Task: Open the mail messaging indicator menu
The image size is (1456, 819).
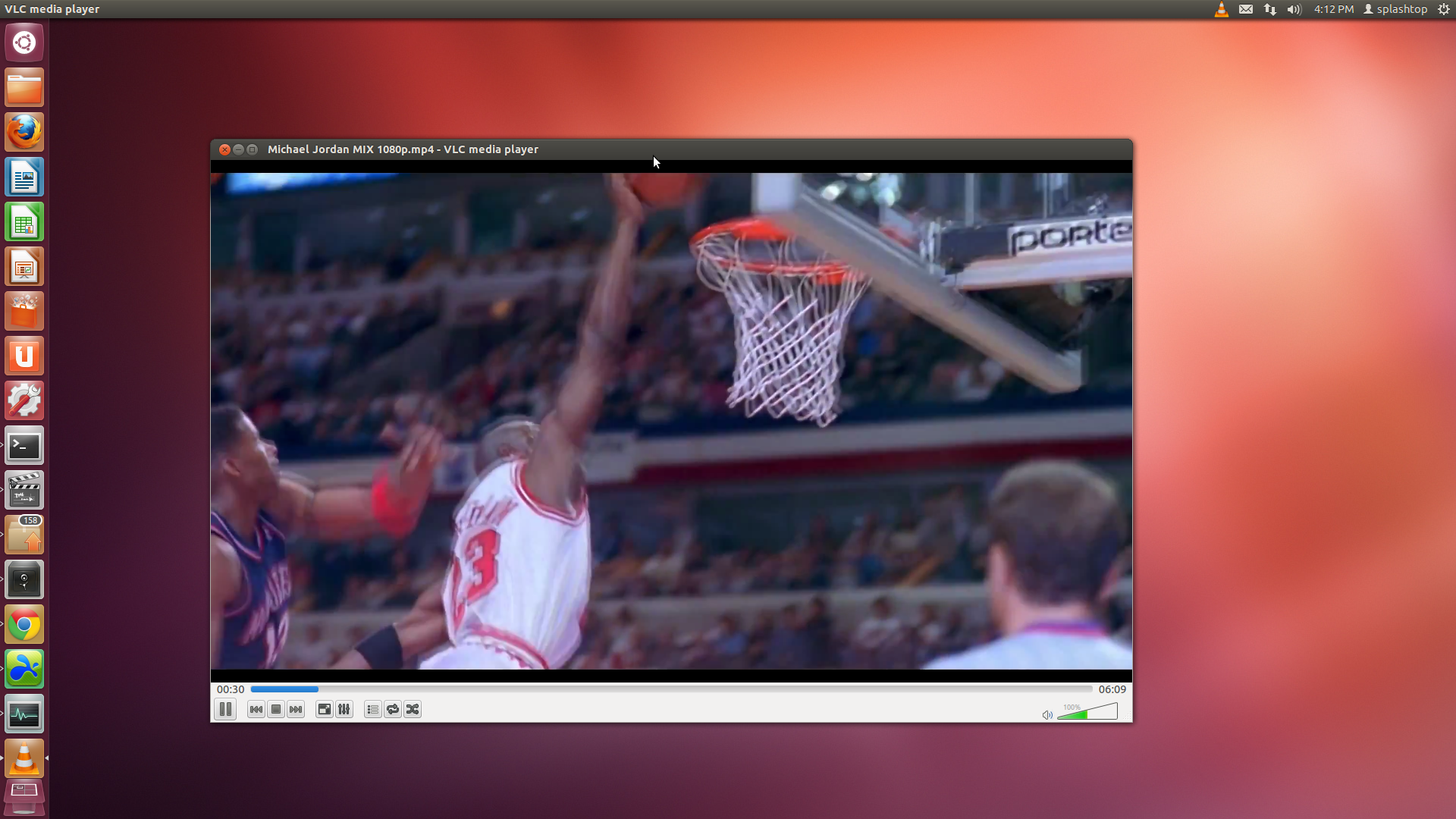Action: pyautogui.click(x=1245, y=9)
